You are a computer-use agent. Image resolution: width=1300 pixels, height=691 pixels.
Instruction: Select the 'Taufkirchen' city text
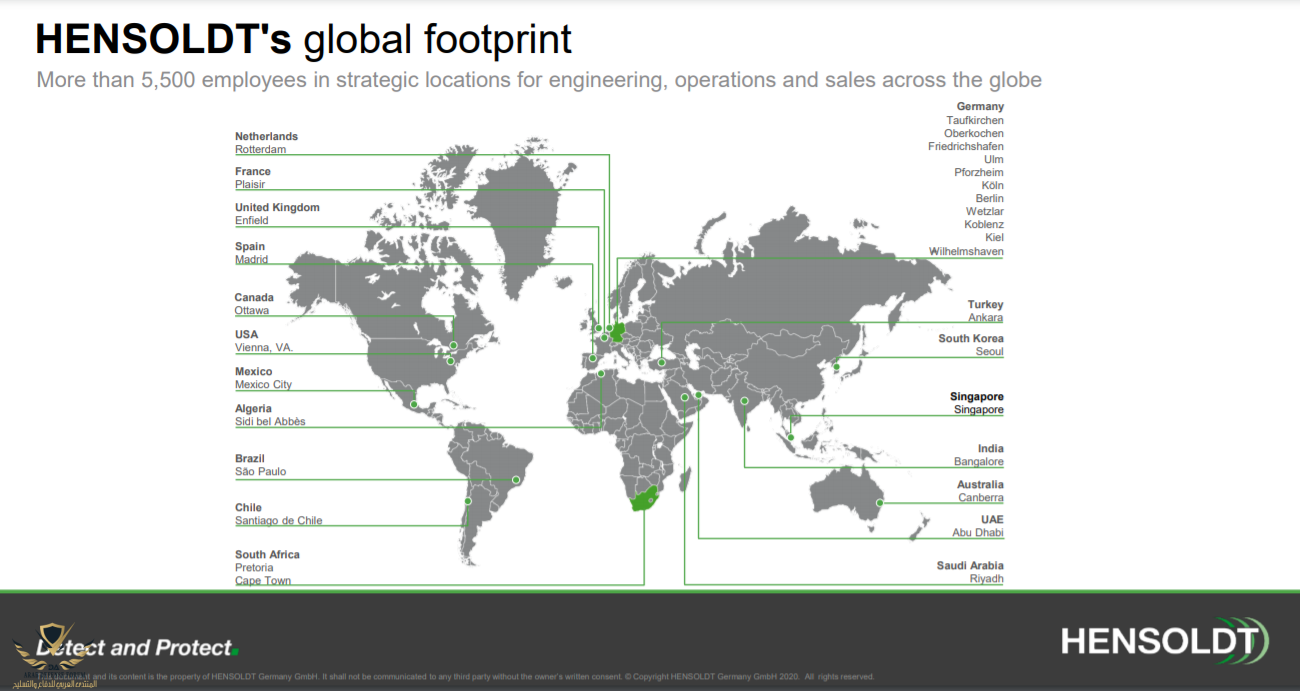975,120
